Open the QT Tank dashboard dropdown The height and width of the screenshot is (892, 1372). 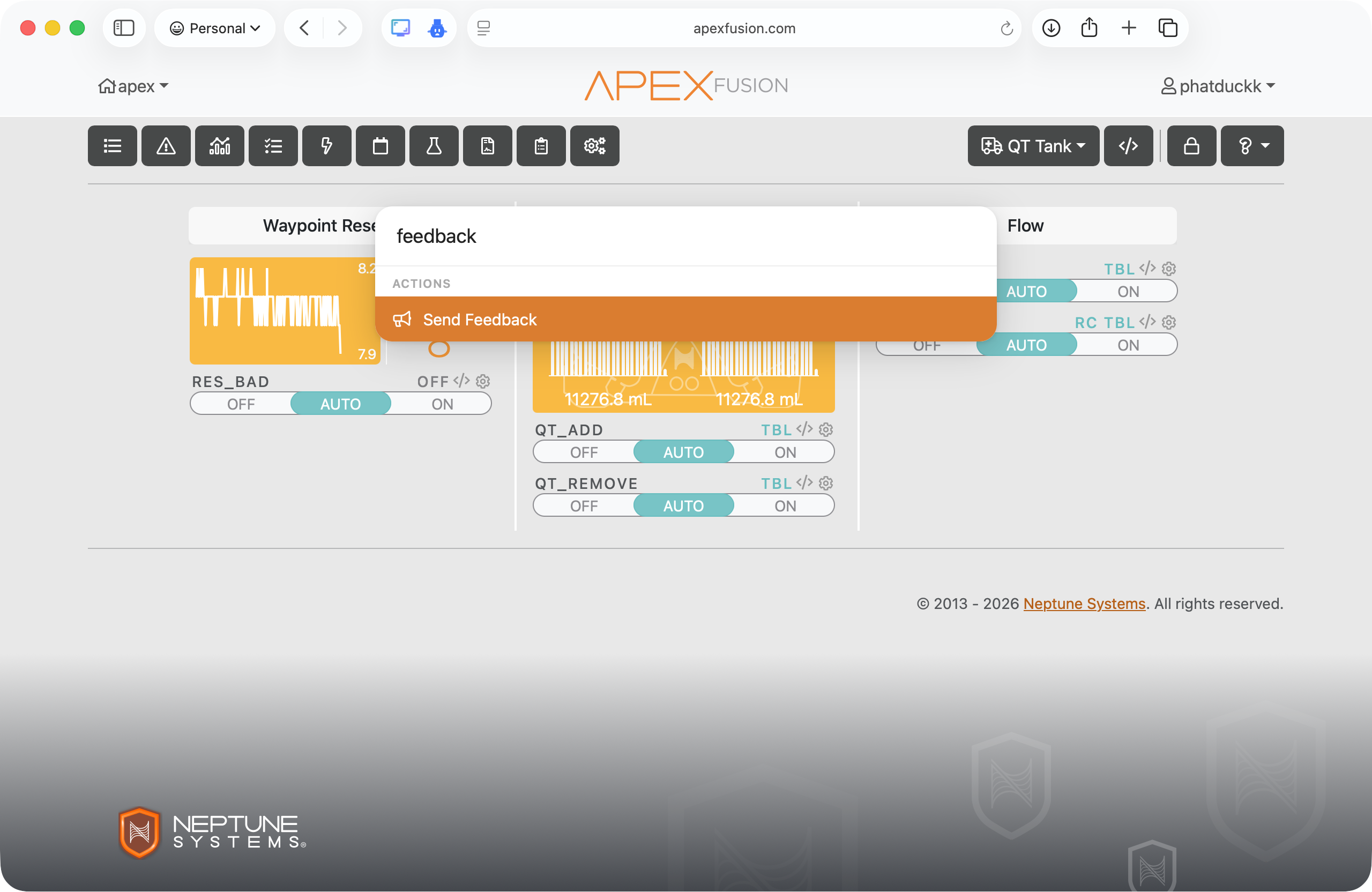[x=1034, y=146]
